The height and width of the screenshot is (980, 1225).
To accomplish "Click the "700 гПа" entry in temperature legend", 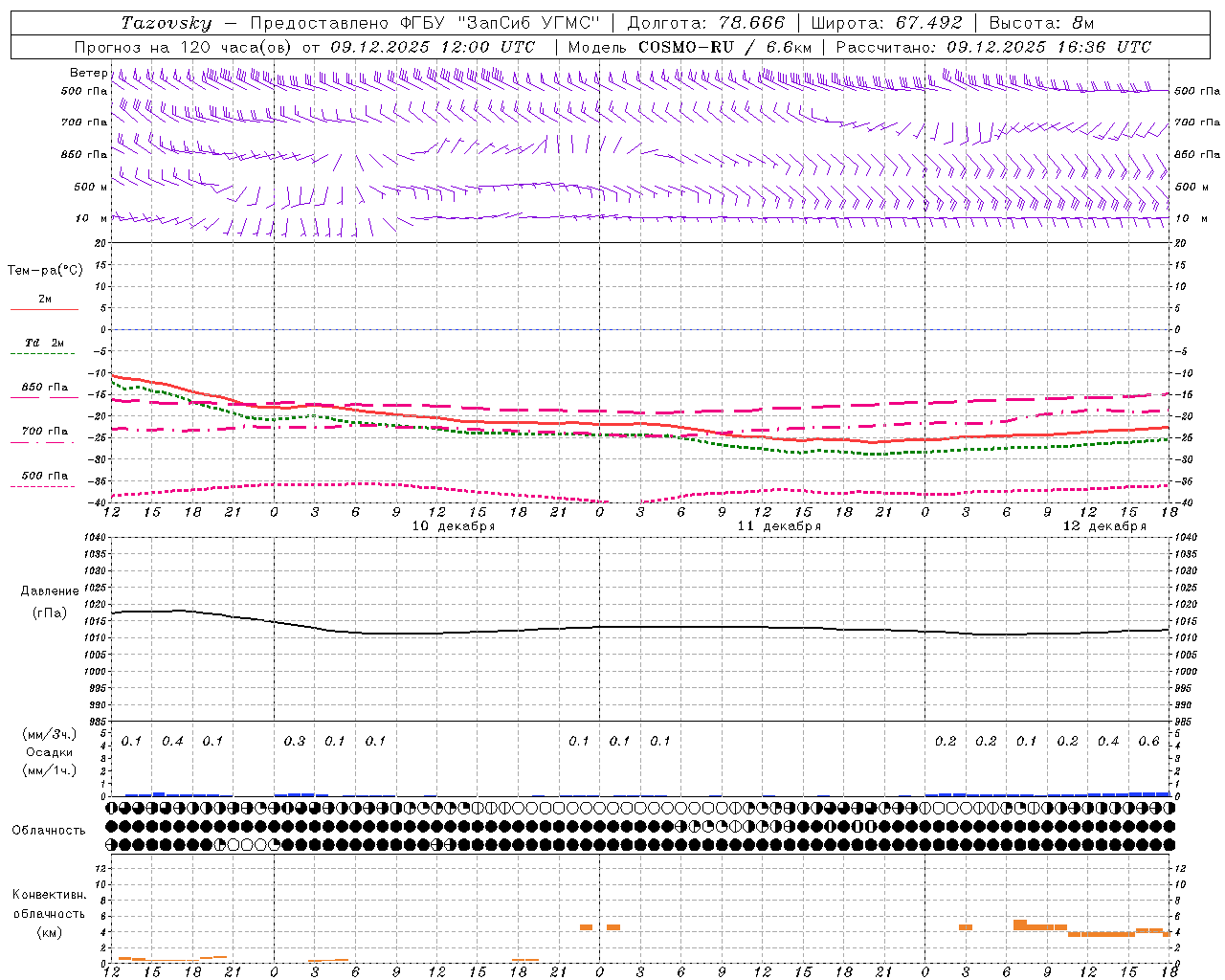I will [x=44, y=432].
